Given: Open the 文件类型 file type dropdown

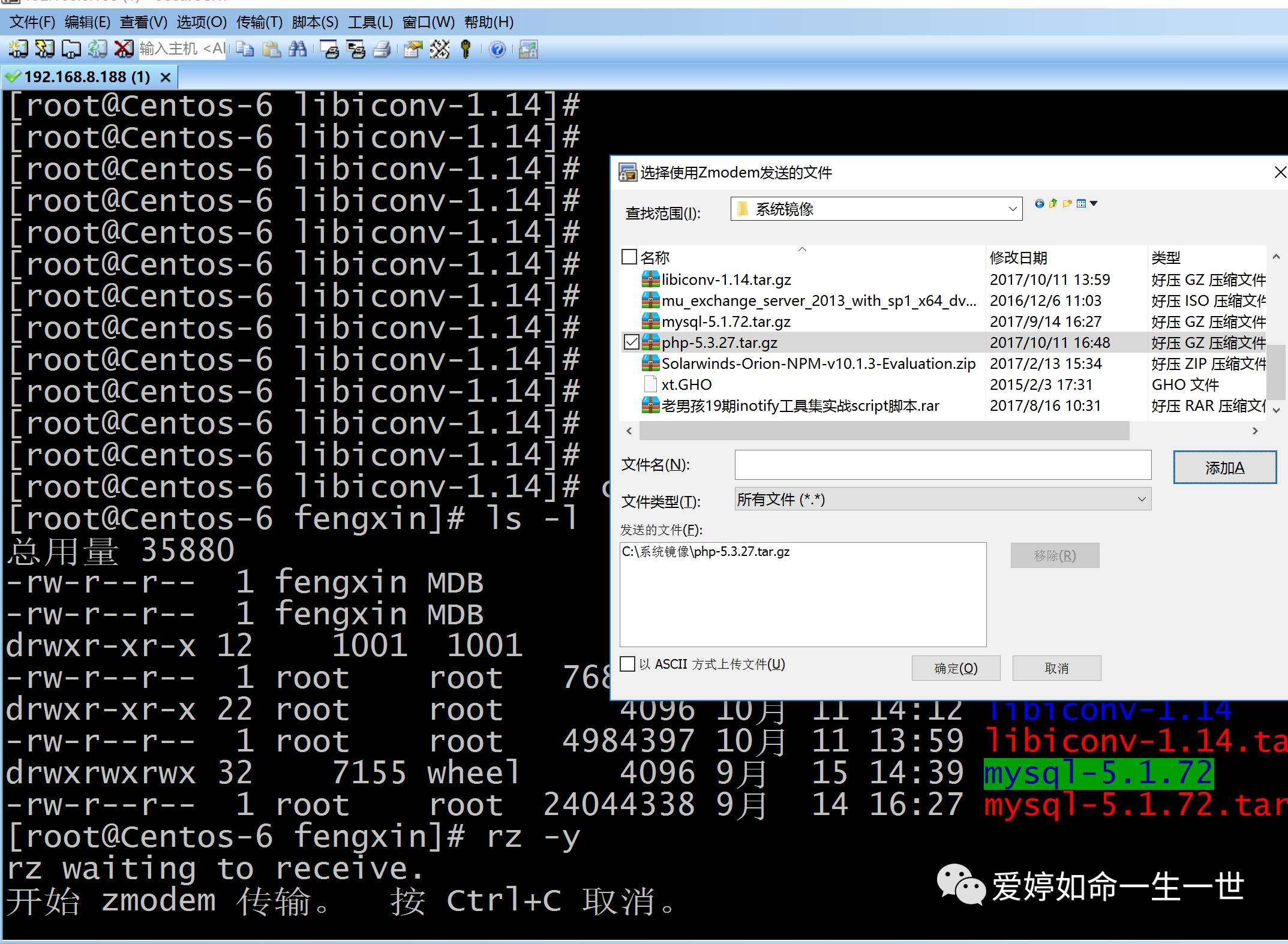Looking at the screenshot, I should (x=1141, y=499).
